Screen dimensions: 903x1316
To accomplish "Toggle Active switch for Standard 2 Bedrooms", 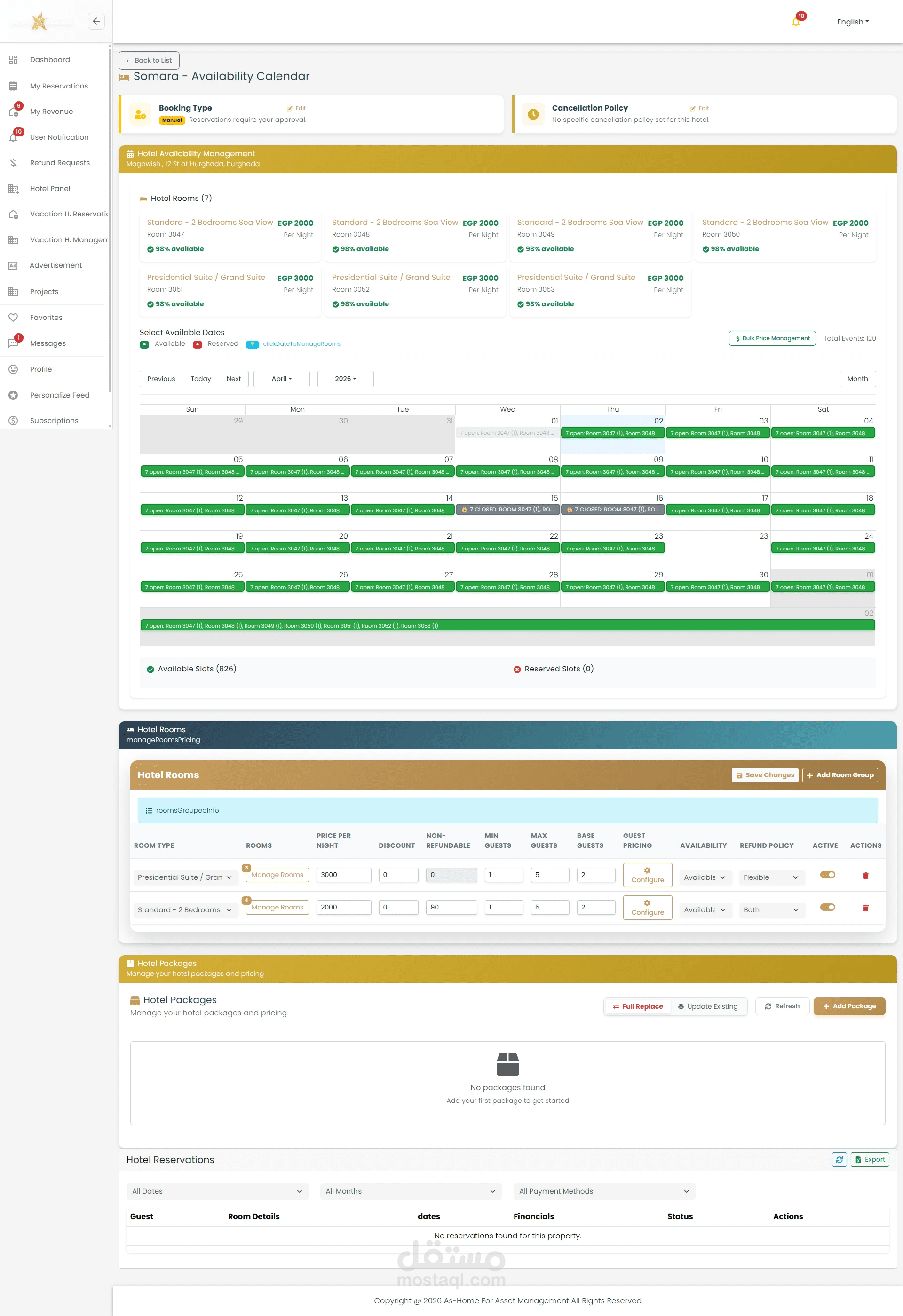I will point(827,907).
